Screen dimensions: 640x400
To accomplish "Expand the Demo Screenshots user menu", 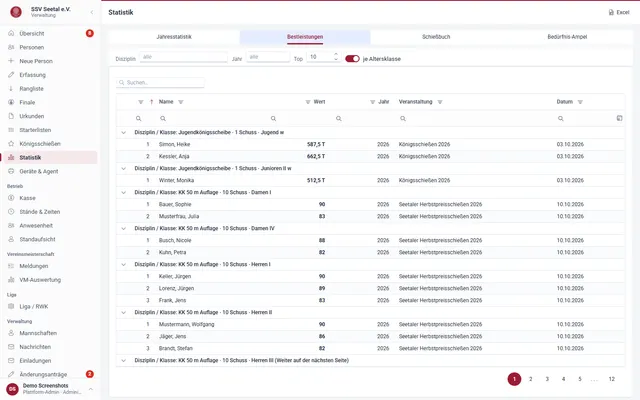I will pos(91,389).
